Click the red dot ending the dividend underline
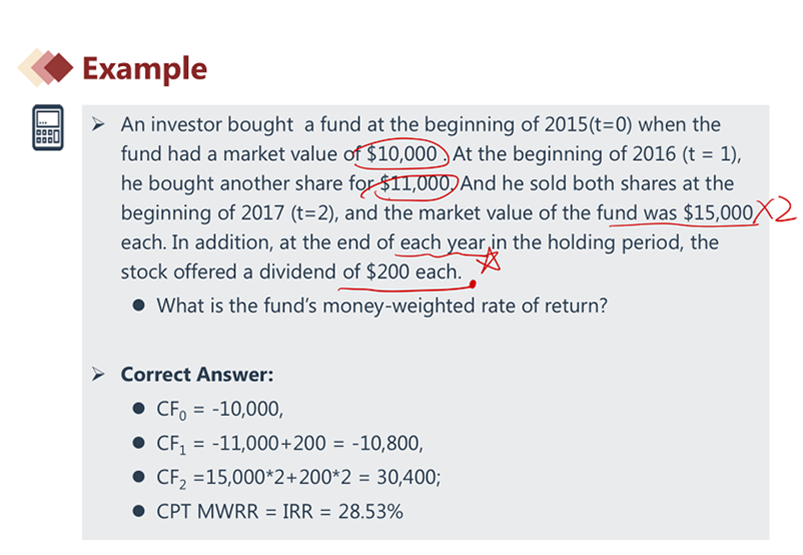This screenshot has height=555, width=803. coord(472,284)
